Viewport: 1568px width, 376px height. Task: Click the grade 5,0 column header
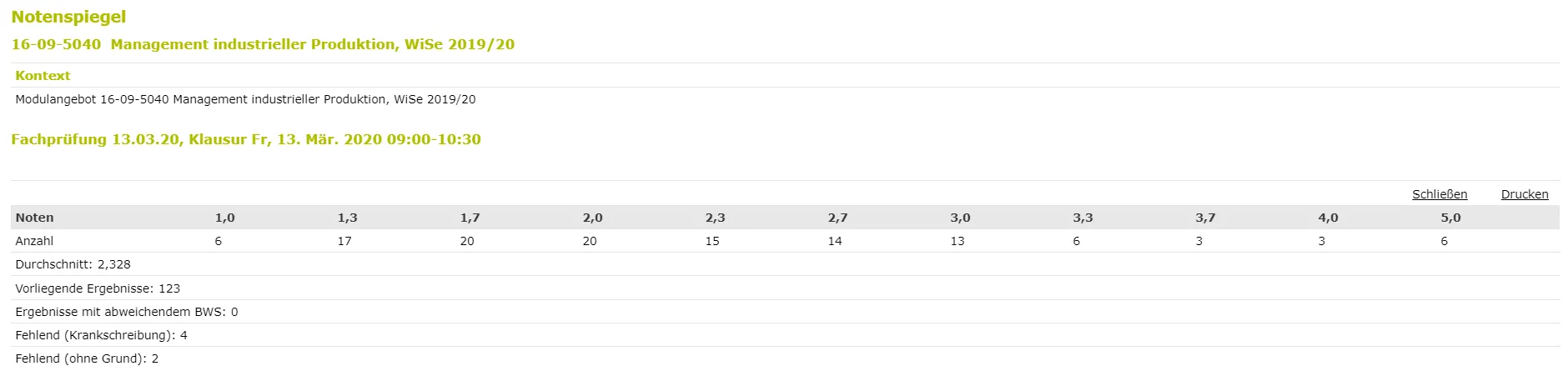(1451, 218)
